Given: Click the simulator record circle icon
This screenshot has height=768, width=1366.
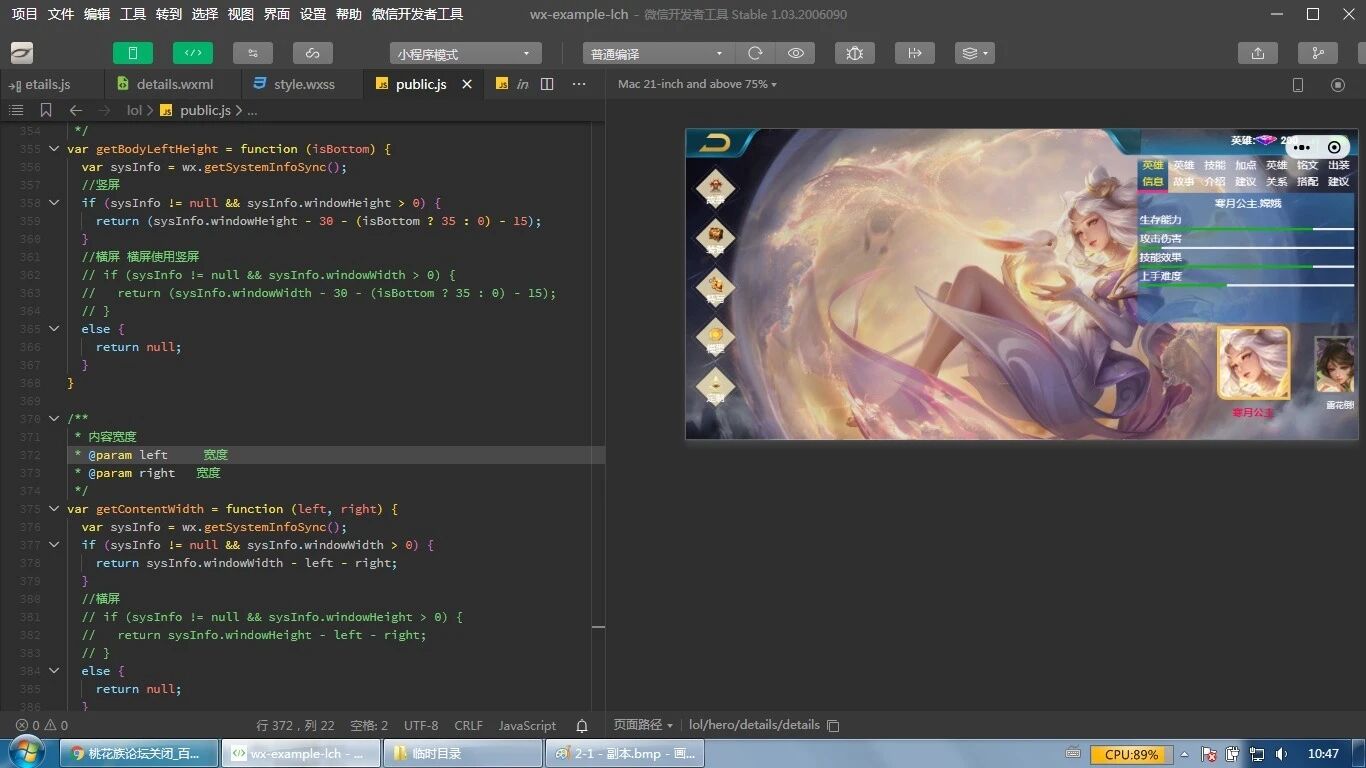Looking at the screenshot, I should click(x=1338, y=85).
